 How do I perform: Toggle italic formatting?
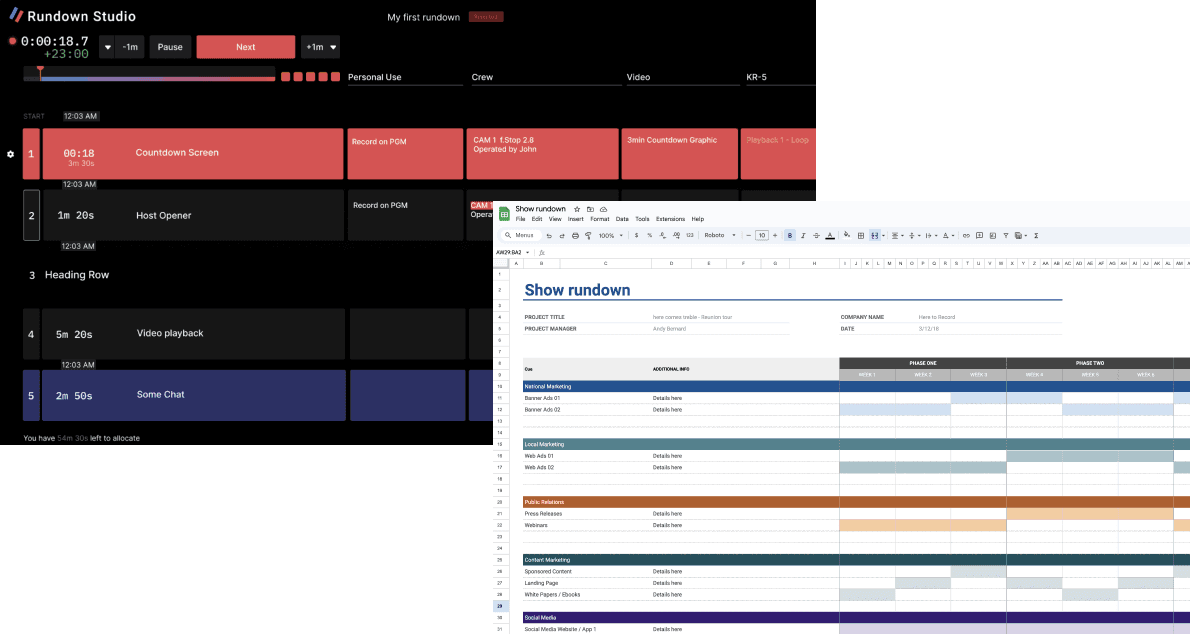tap(803, 234)
